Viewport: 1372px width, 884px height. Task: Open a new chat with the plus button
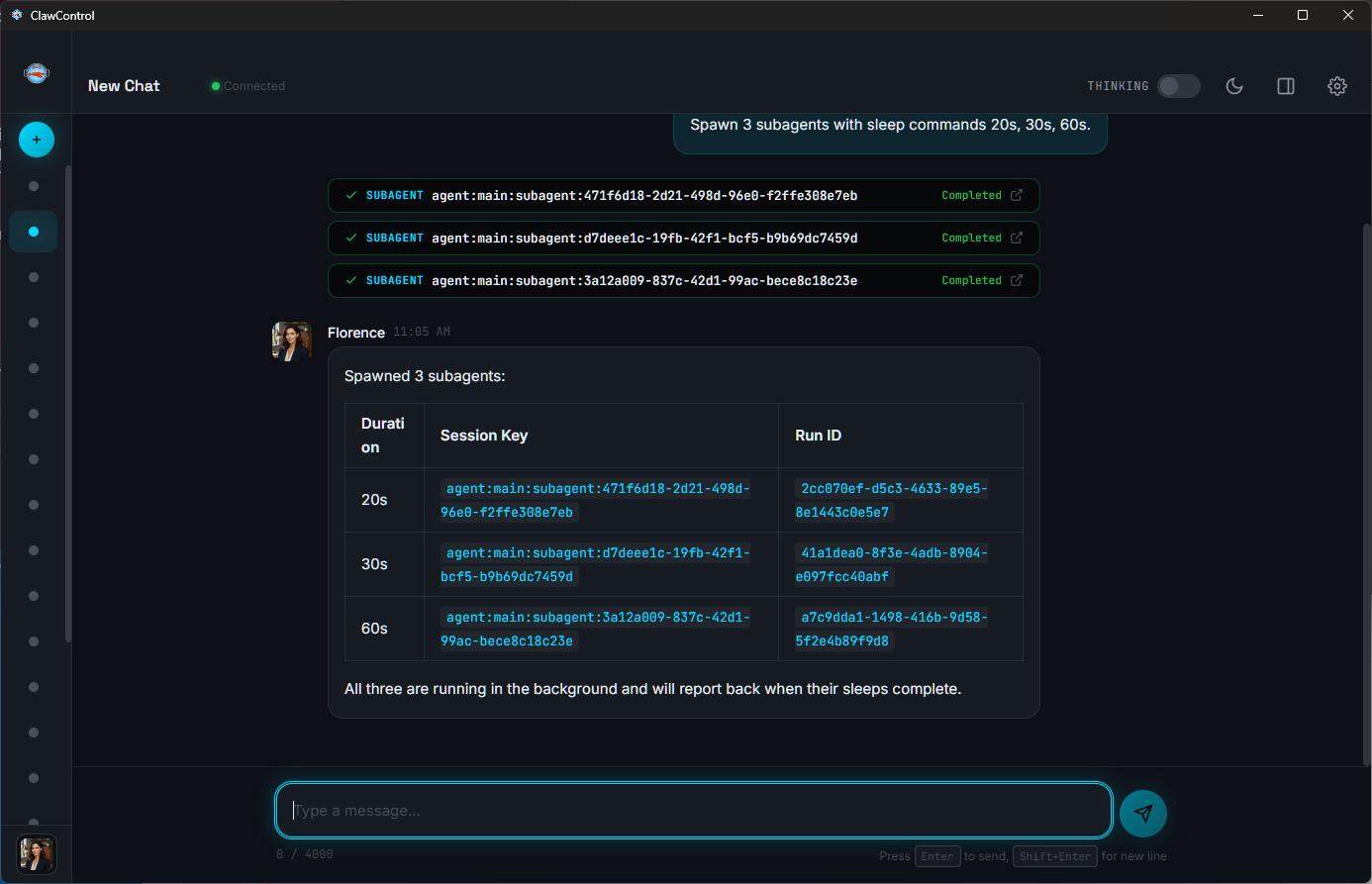click(x=37, y=140)
